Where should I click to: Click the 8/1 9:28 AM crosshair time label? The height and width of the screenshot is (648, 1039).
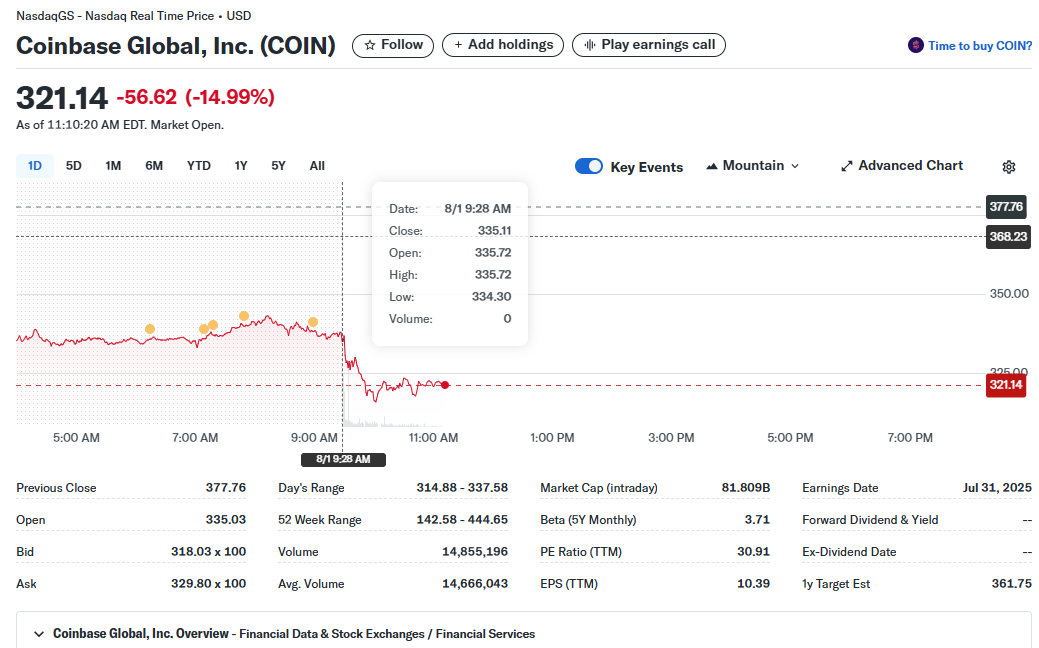click(x=343, y=459)
